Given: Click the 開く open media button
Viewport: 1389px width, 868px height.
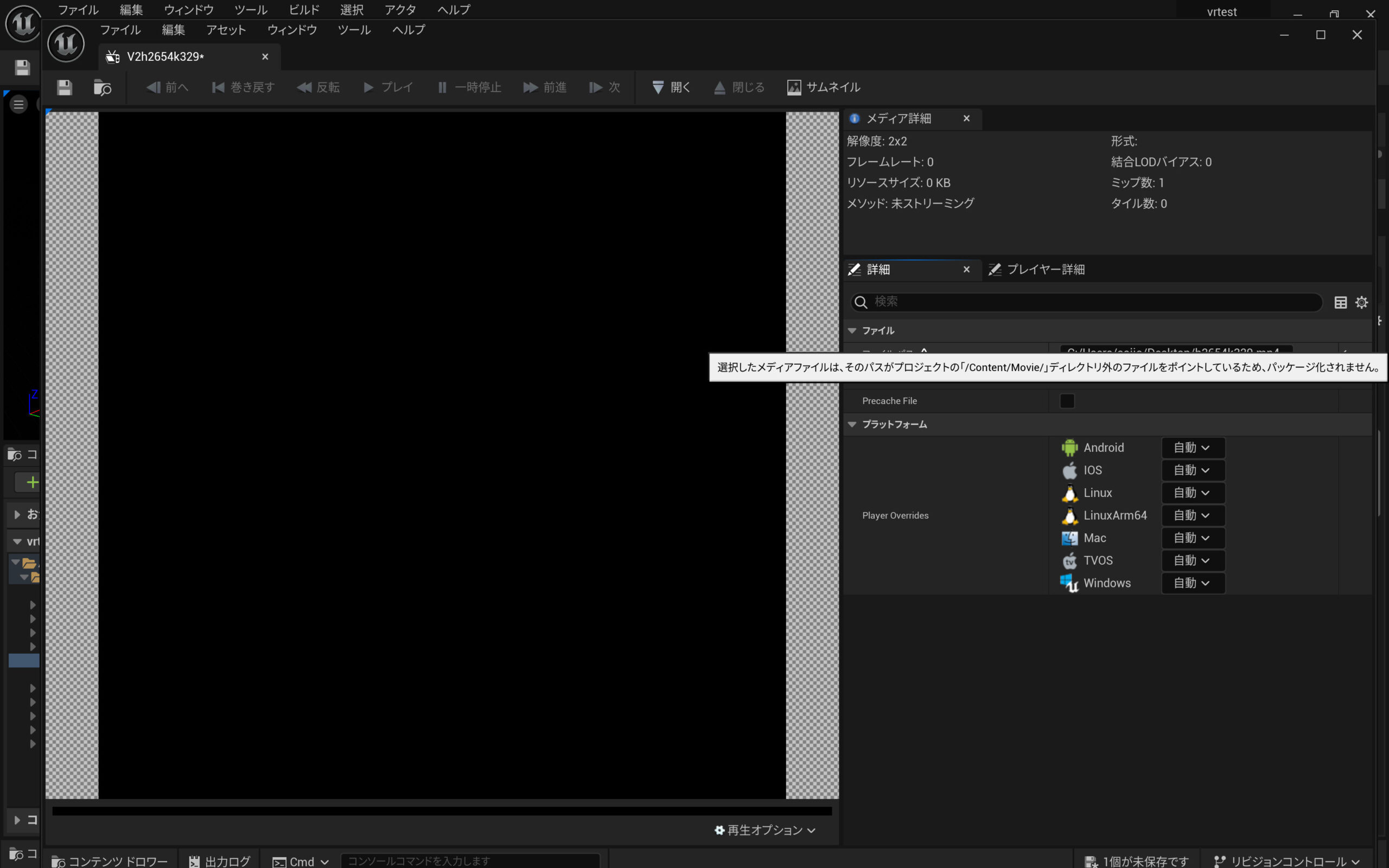Looking at the screenshot, I should point(671,87).
